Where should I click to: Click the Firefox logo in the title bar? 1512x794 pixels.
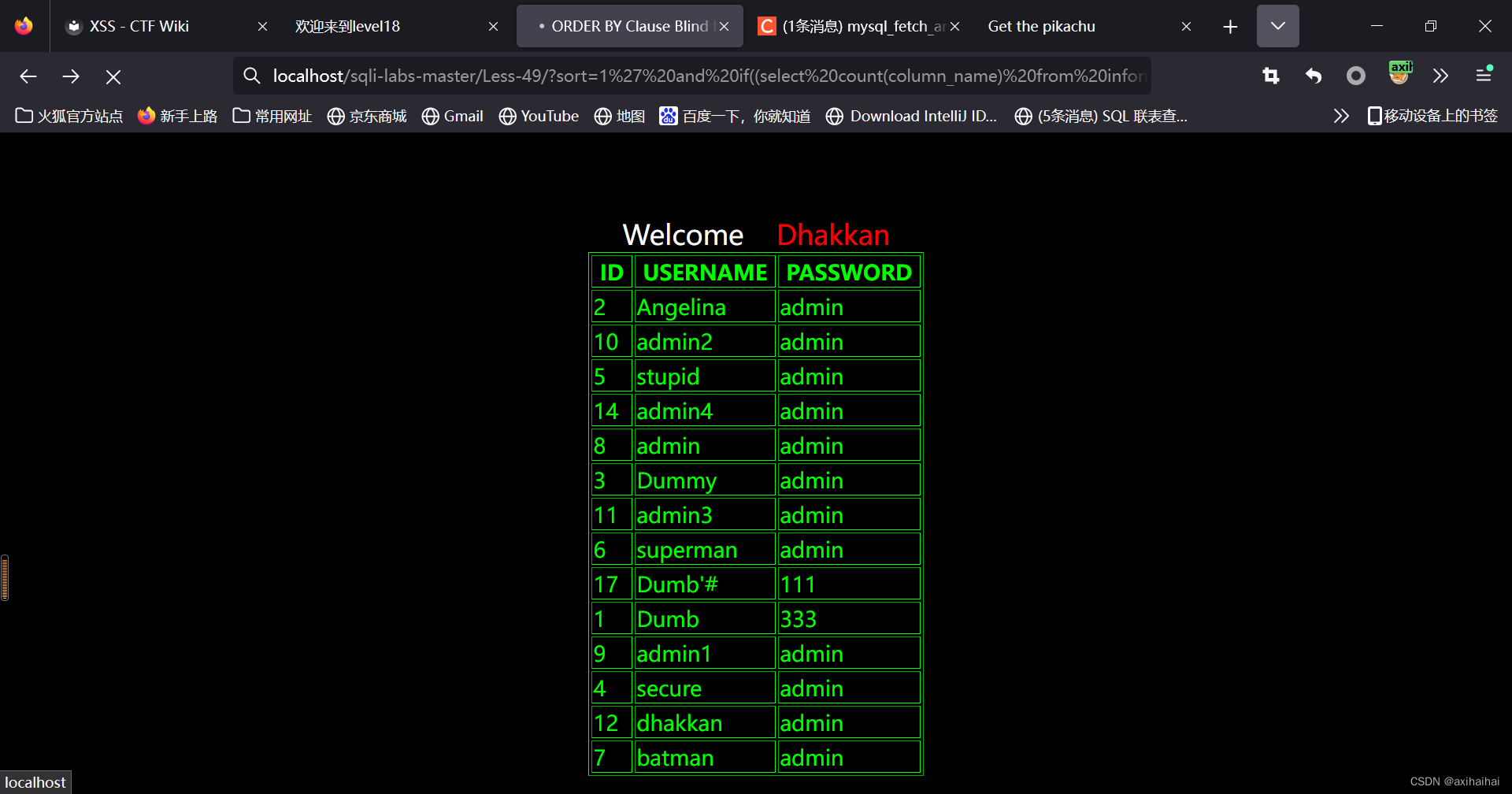(x=23, y=25)
